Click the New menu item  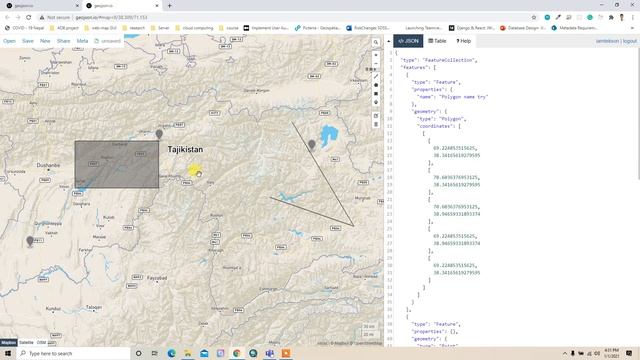(45, 41)
